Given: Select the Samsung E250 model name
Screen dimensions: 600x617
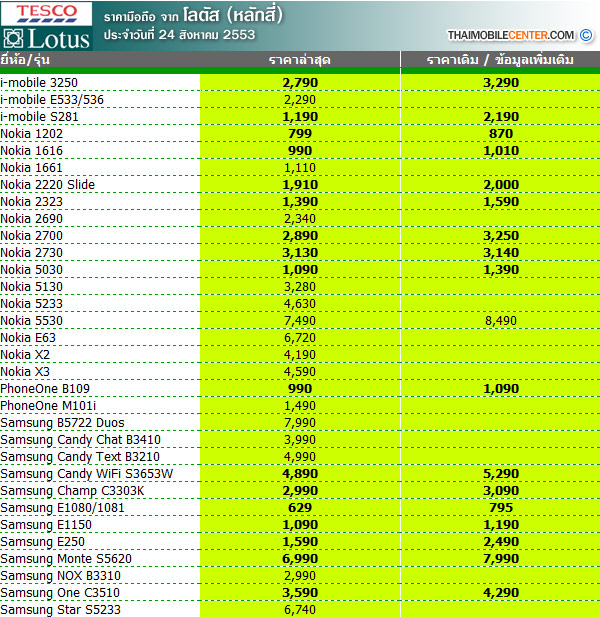Looking at the screenshot, I should (42, 541).
